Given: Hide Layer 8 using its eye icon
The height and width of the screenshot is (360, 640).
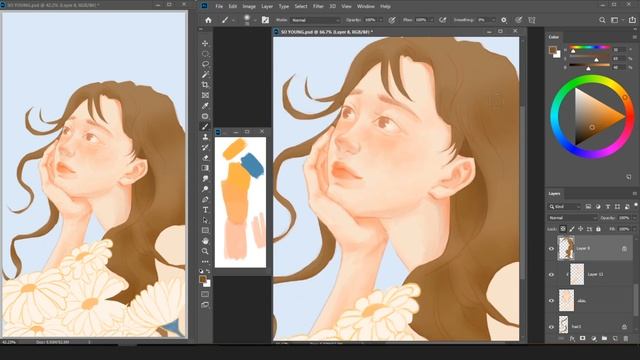Looking at the screenshot, I should tap(551, 249).
